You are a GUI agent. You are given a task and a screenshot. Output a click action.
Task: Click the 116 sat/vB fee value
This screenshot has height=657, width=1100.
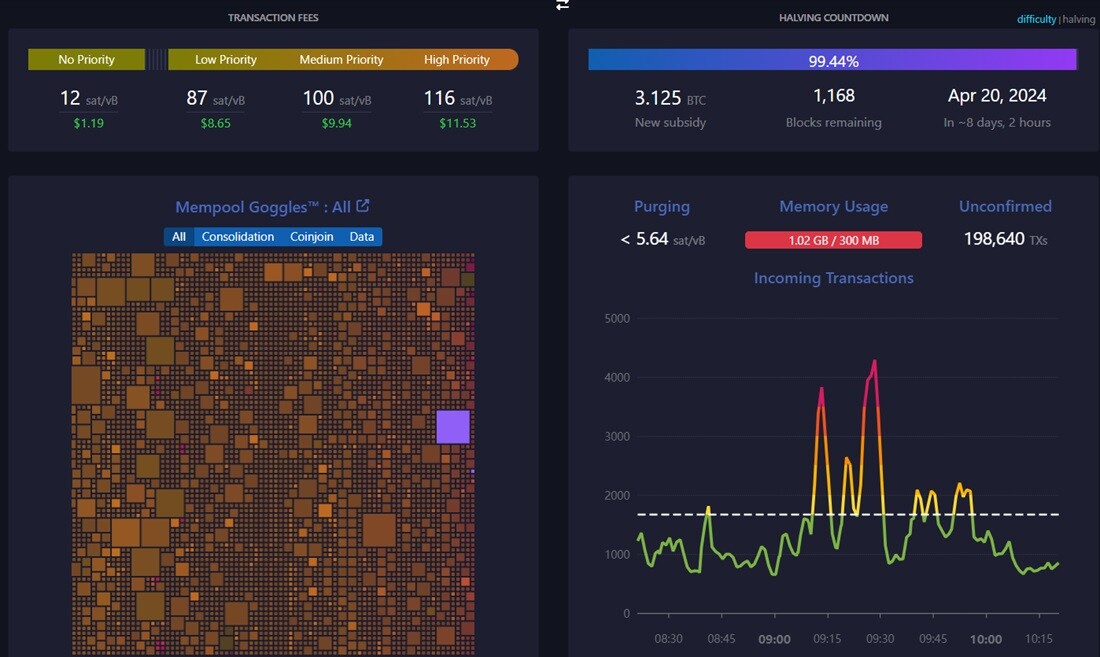[x=457, y=98]
